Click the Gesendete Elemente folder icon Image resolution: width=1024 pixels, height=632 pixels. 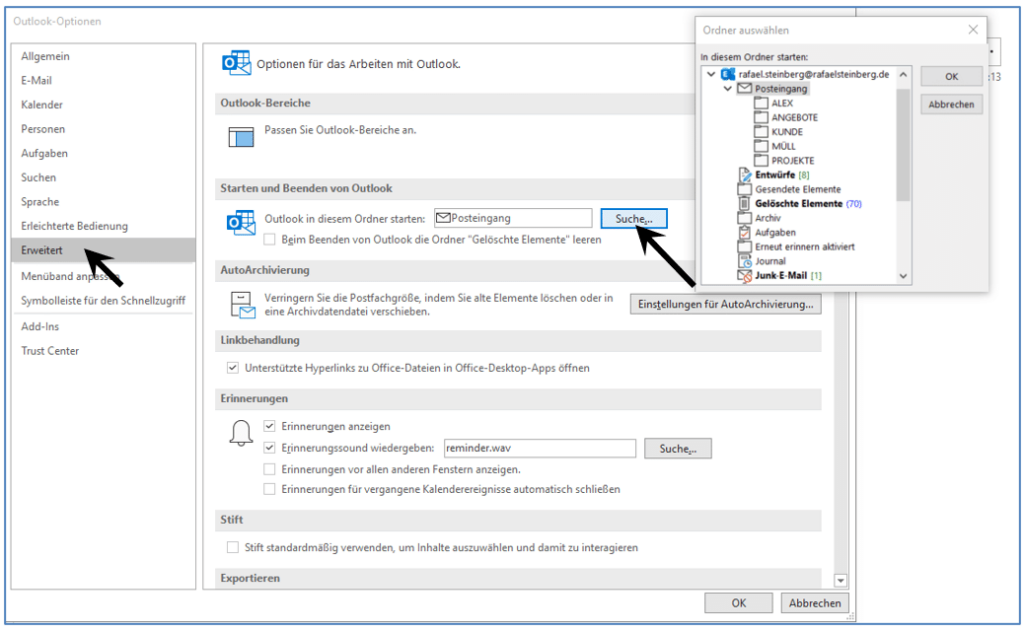tap(744, 189)
